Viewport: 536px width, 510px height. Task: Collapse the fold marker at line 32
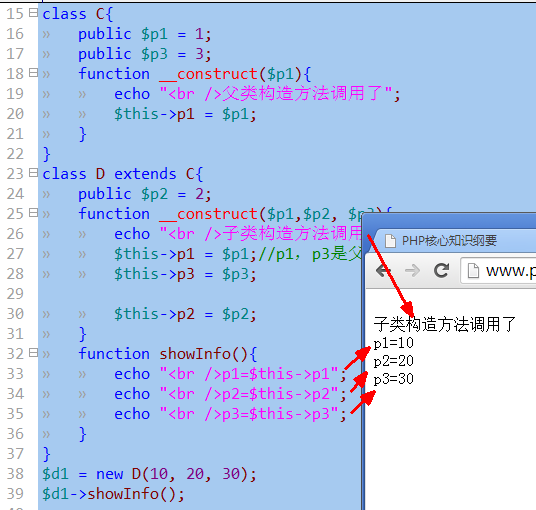33,352
